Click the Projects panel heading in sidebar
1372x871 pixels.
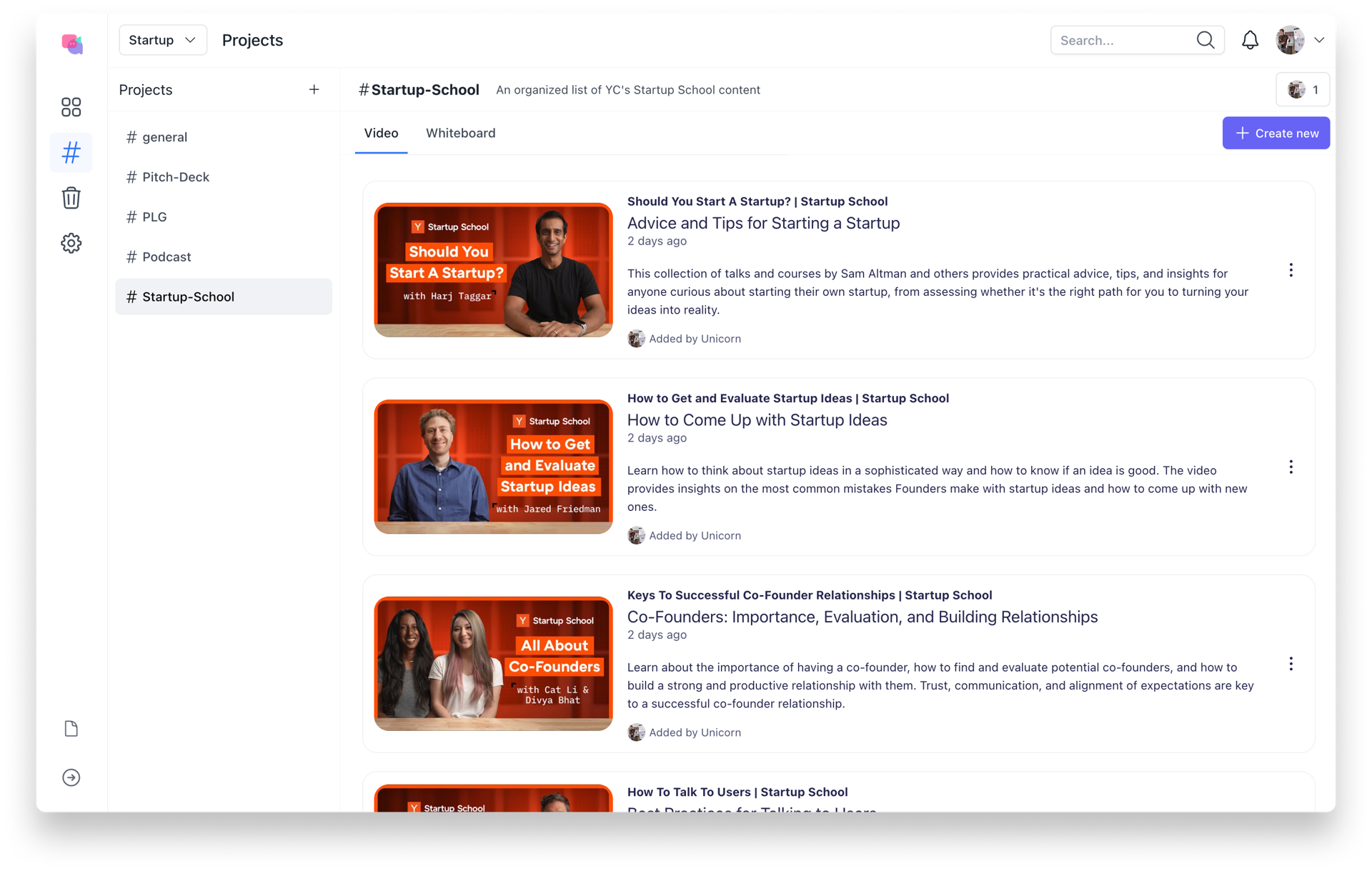pyautogui.click(x=146, y=89)
